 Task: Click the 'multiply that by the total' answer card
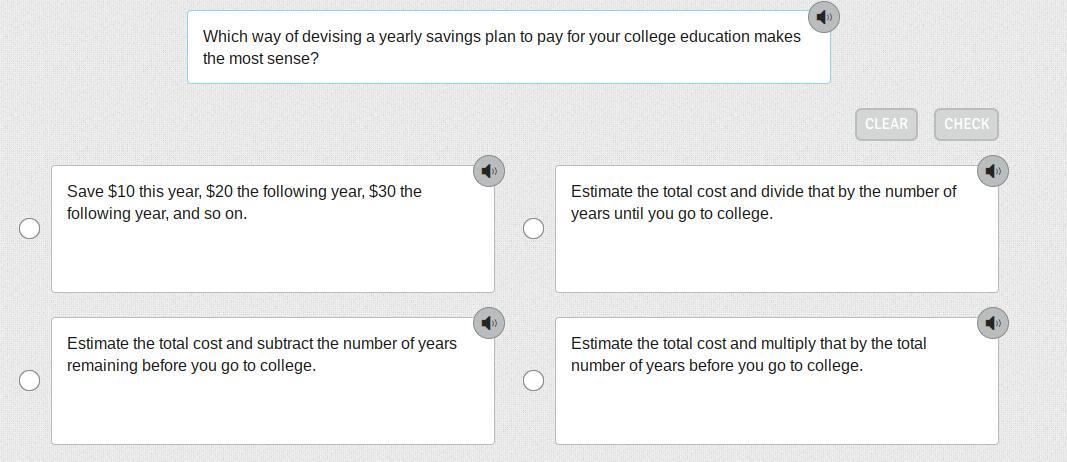776,402
